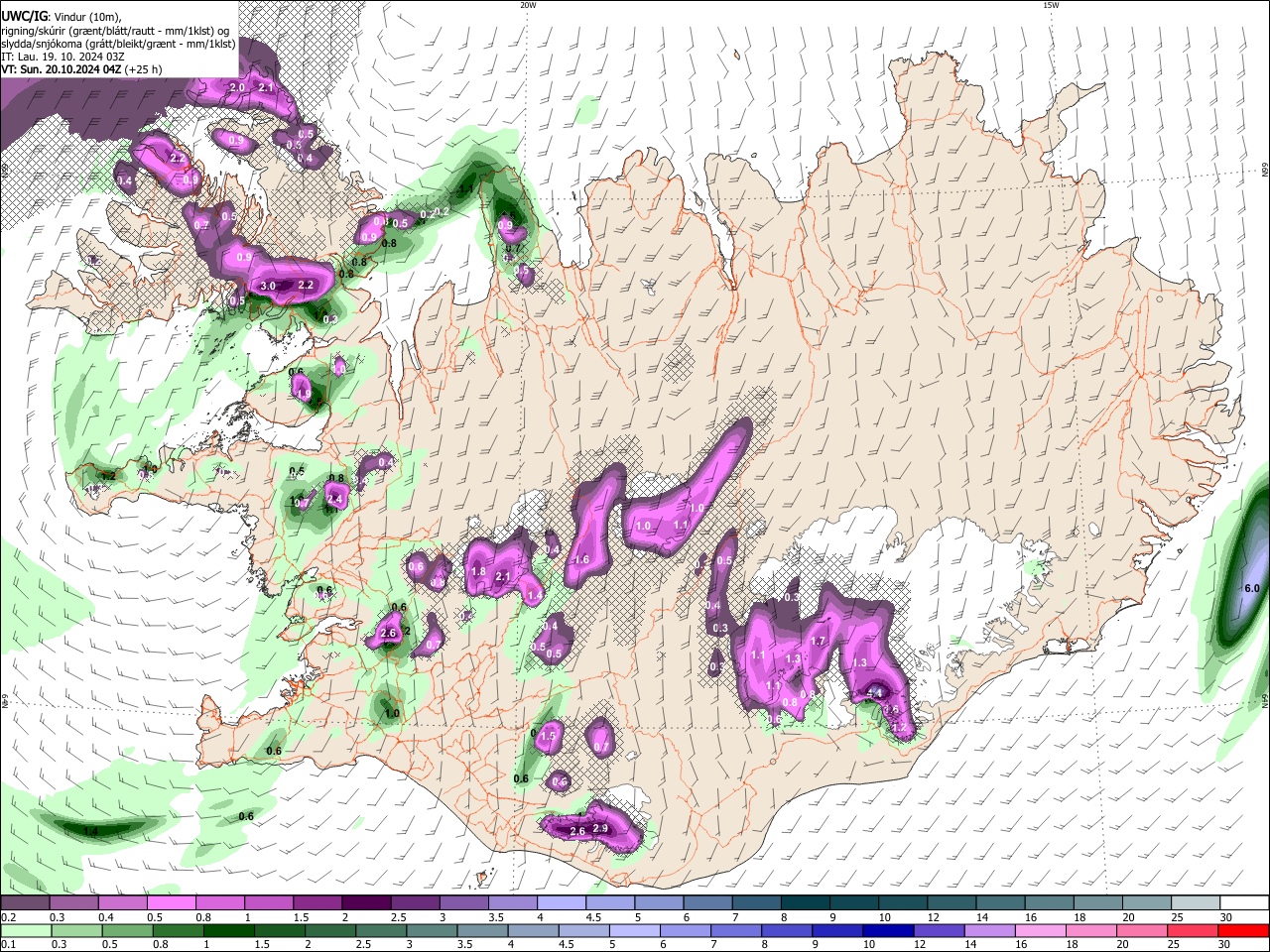Click the dusky purple 0.2 swatch, top legend row

(x=25, y=903)
